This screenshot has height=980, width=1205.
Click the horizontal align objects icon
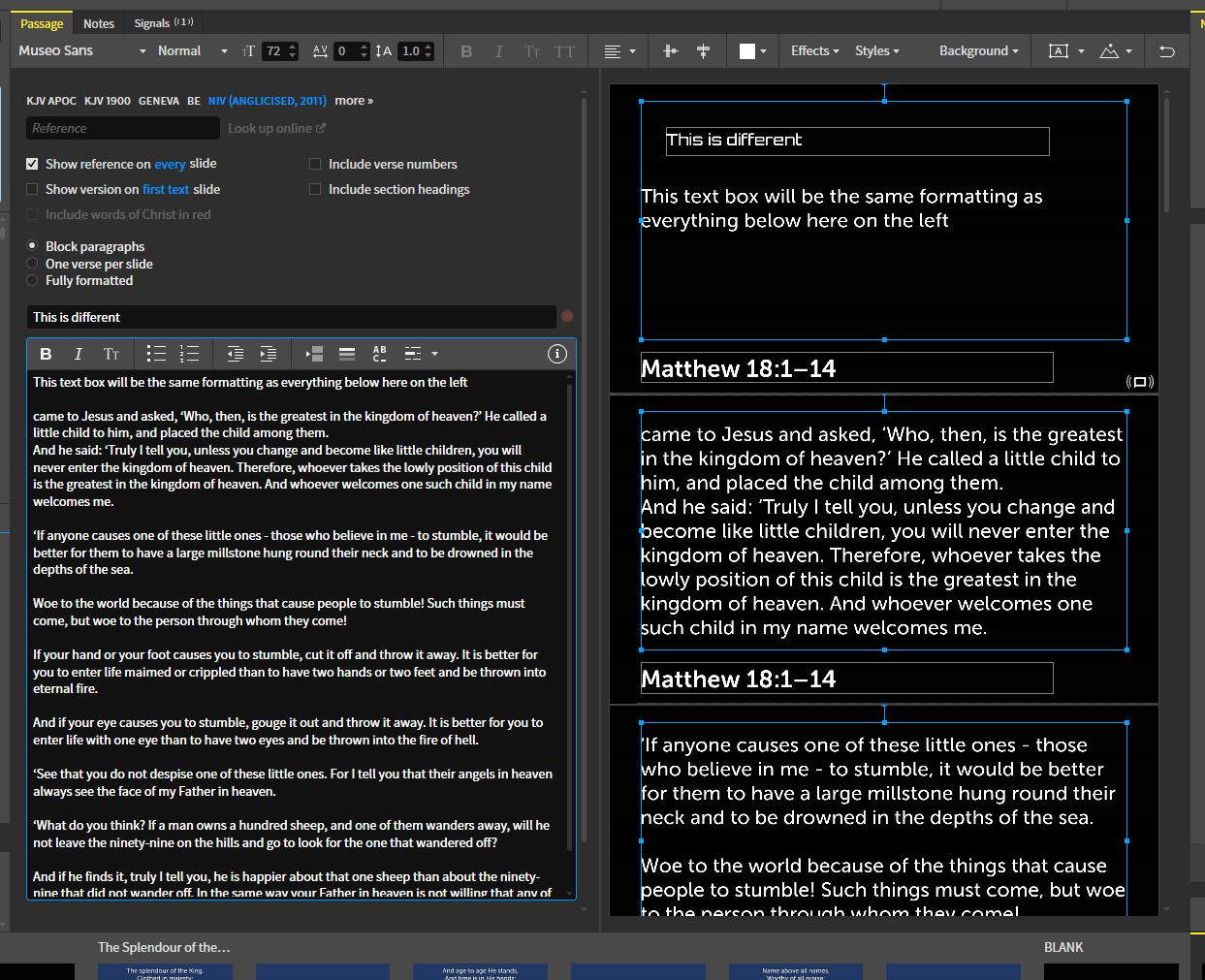[x=670, y=51]
